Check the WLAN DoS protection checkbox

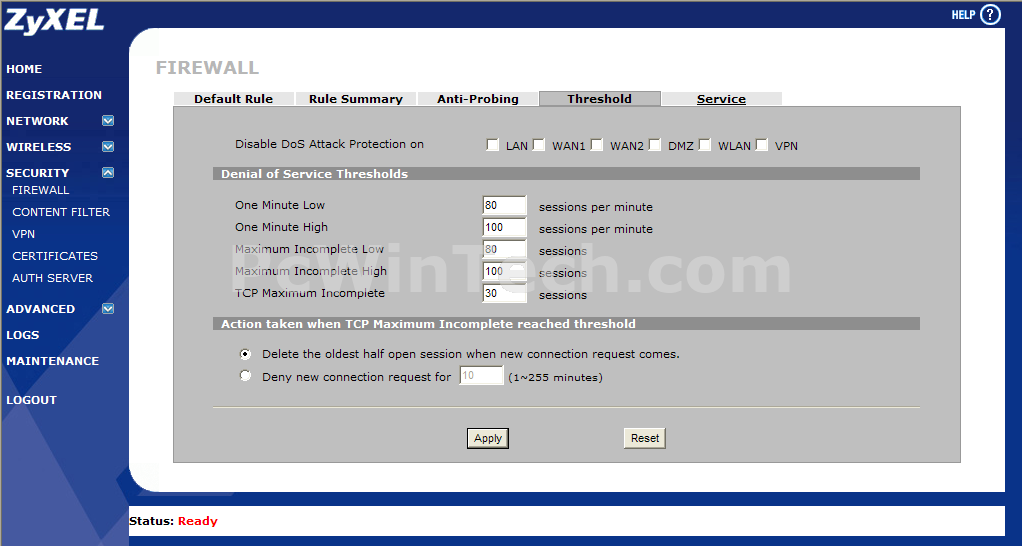point(705,145)
